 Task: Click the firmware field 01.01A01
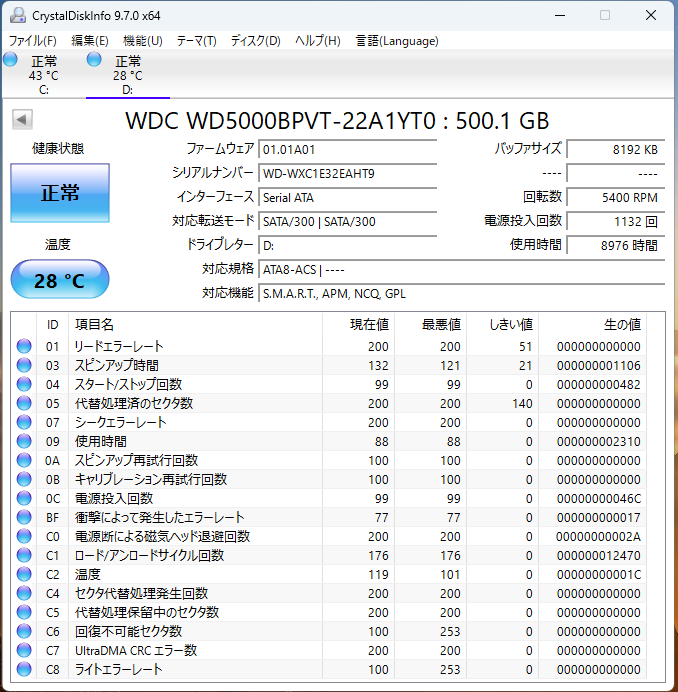pyautogui.click(x=347, y=150)
